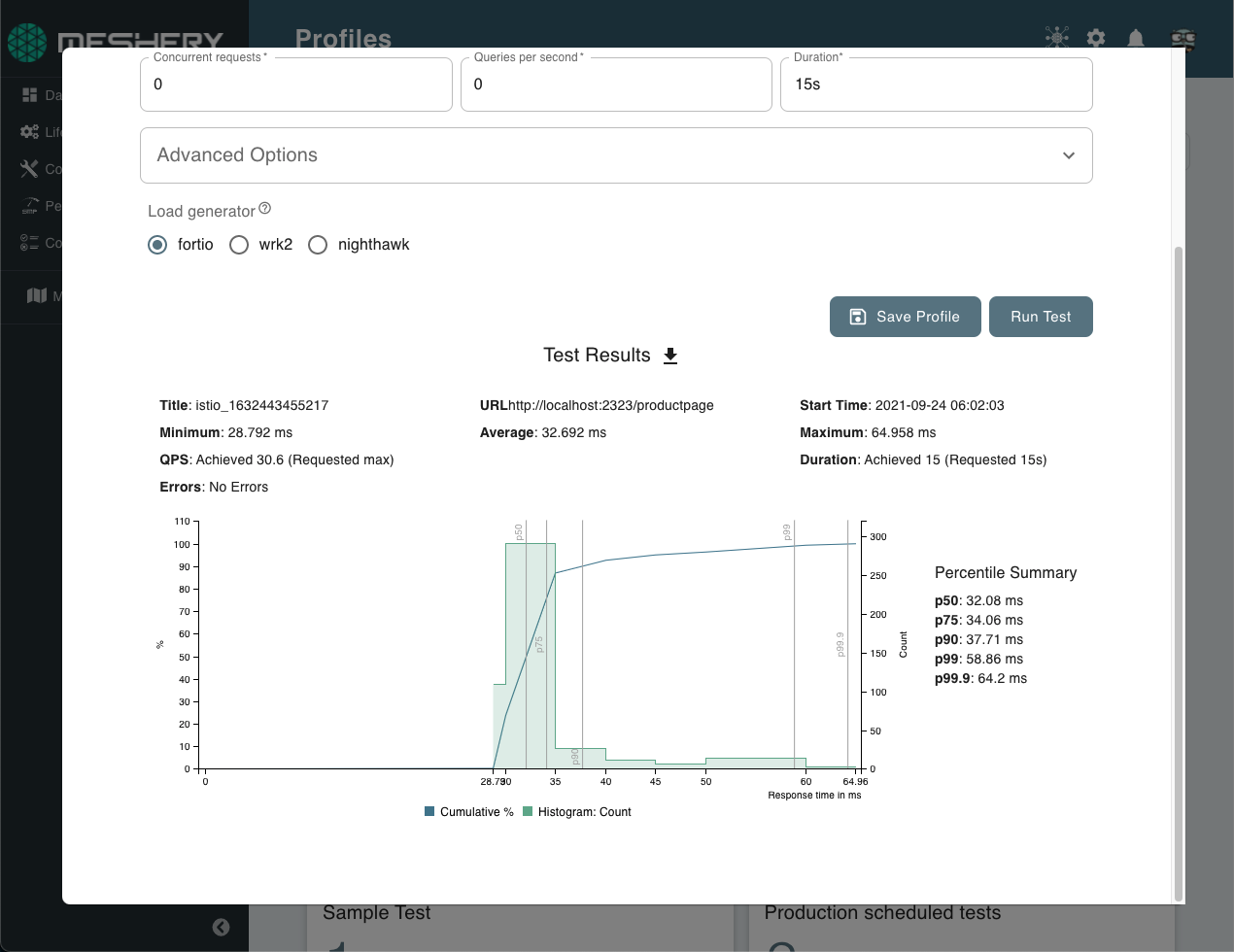This screenshot has height=952, width=1234.
Task: Open the notifications bell
Action: point(1135,38)
